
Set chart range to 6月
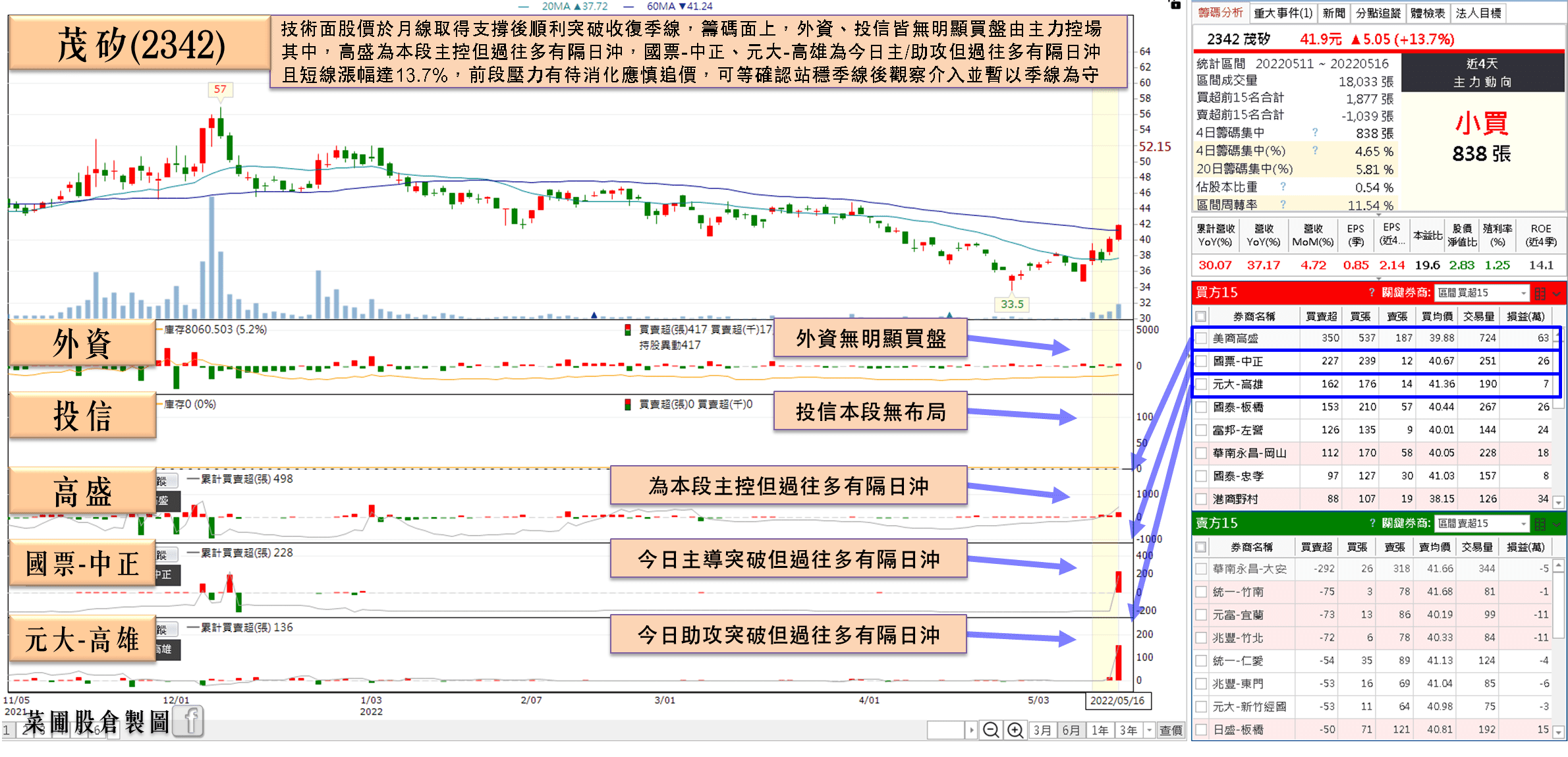tap(1071, 730)
